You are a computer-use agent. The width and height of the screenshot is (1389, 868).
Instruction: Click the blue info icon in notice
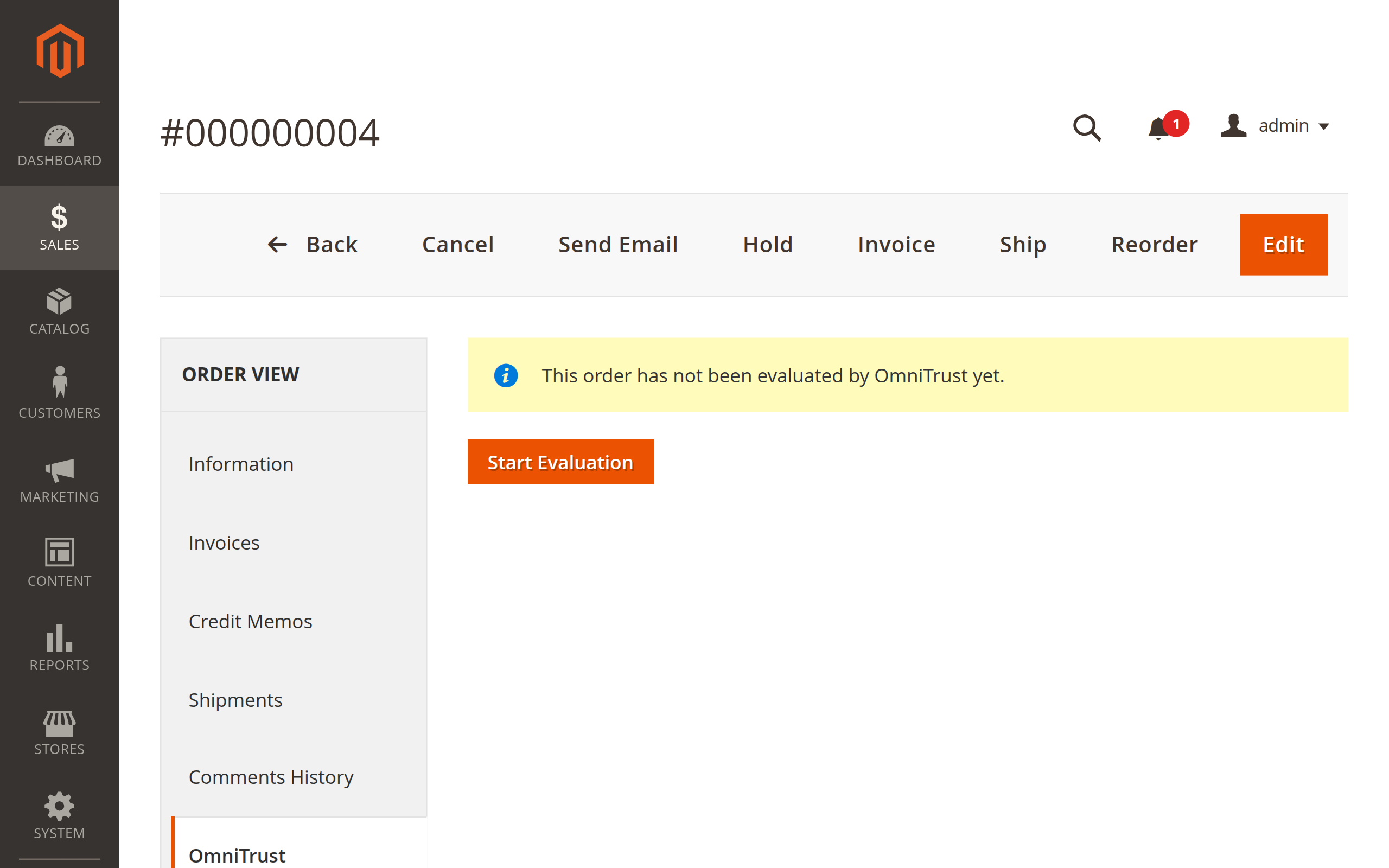click(506, 375)
